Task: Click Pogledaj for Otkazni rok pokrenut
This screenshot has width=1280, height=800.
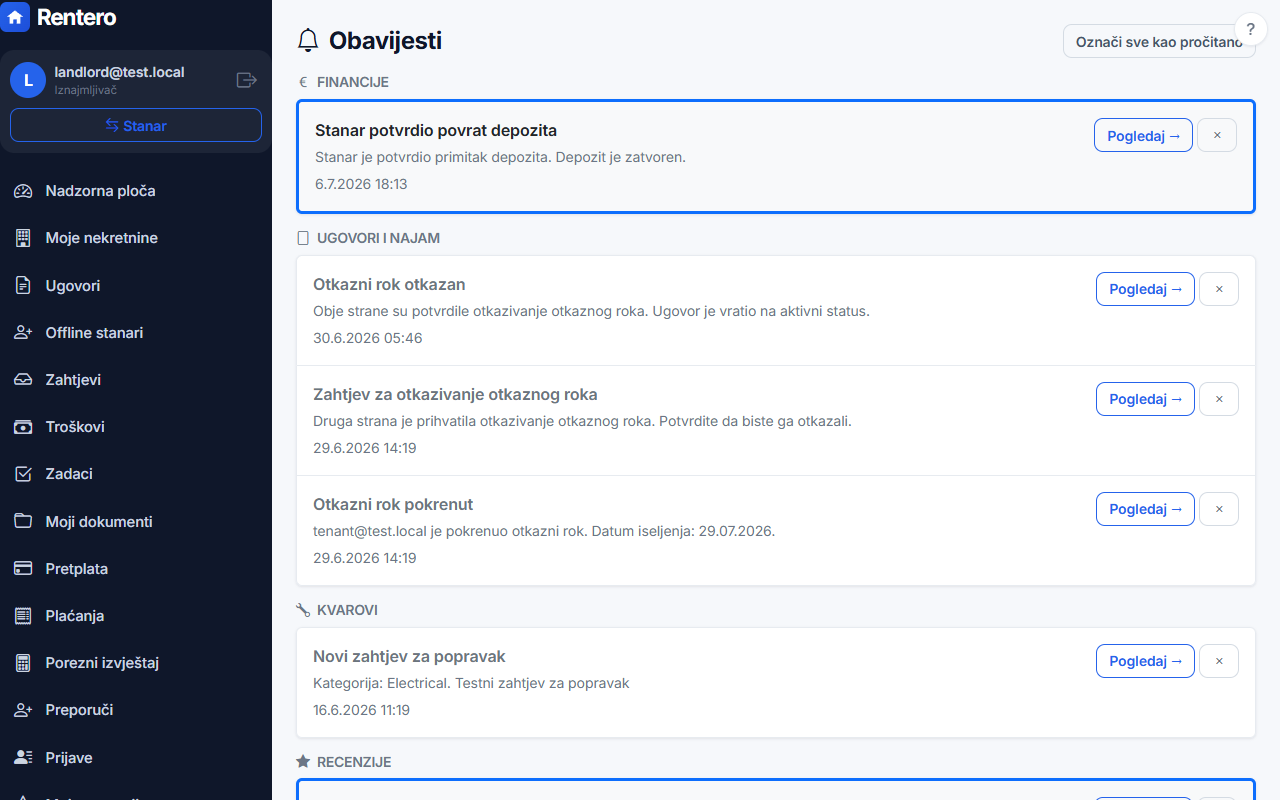Action: point(1145,509)
